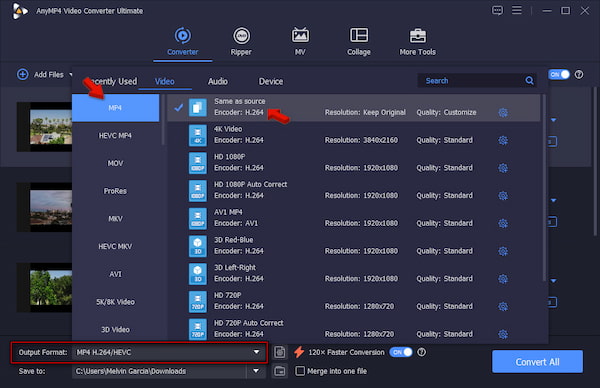Open settings gear for 3D Left-Right profile
The width and height of the screenshot is (600, 388).
tap(503, 279)
